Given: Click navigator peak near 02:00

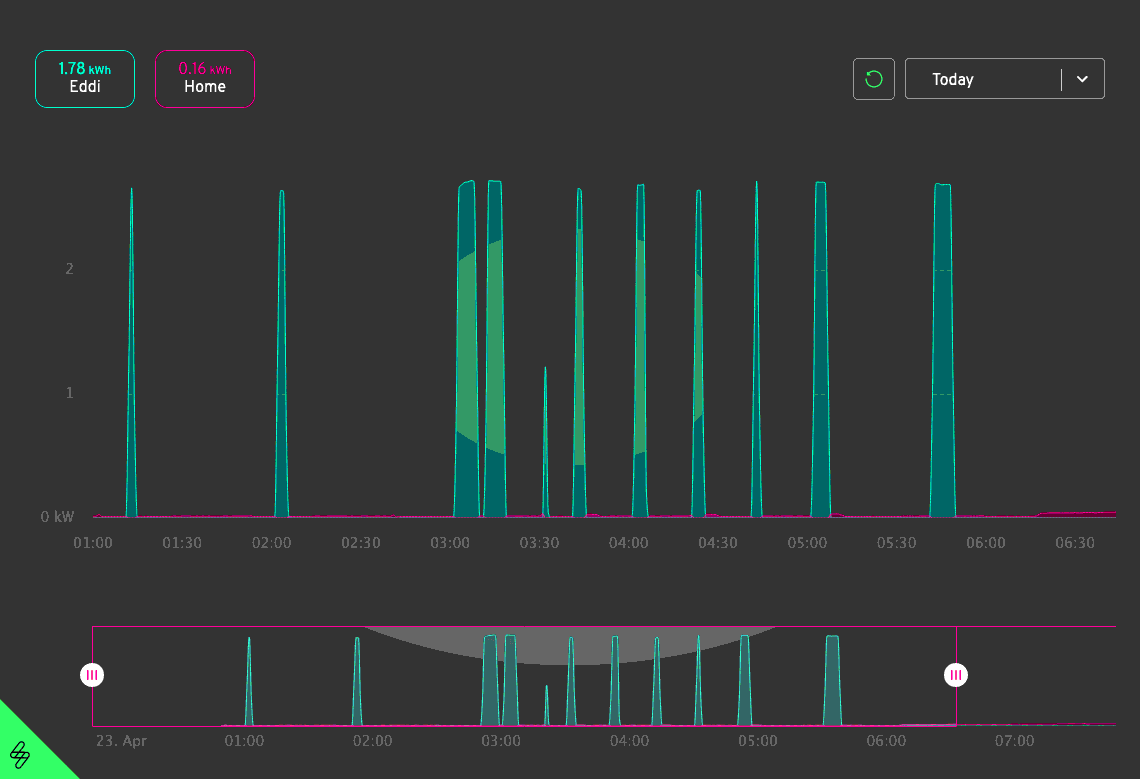Looking at the screenshot, I should (356, 690).
